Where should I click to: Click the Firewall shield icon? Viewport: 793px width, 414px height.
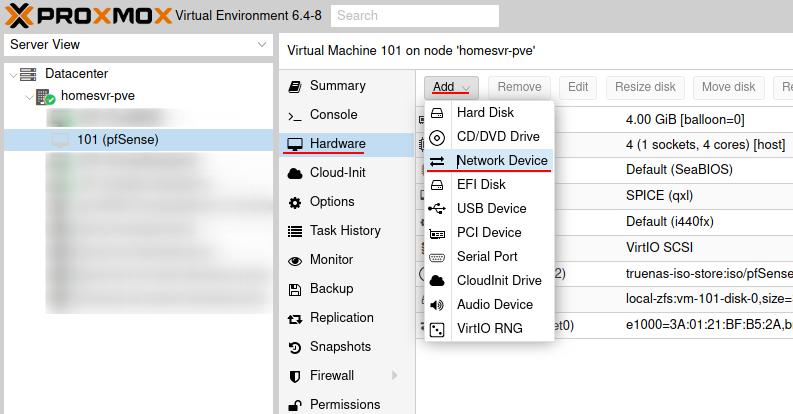click(x=295, y=377)
